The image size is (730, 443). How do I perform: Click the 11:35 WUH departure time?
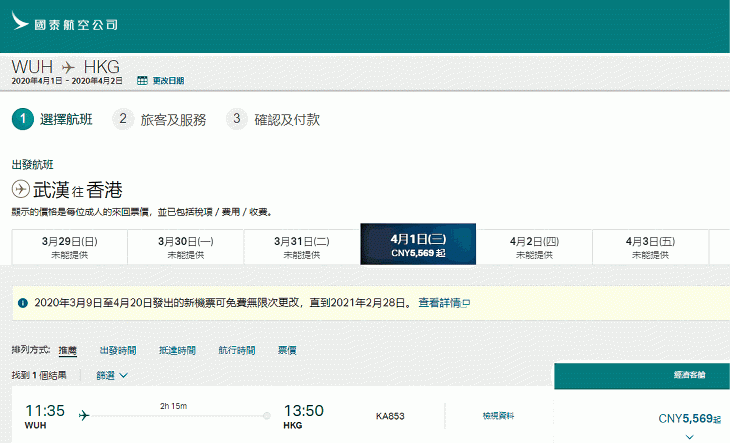(45, 416)
